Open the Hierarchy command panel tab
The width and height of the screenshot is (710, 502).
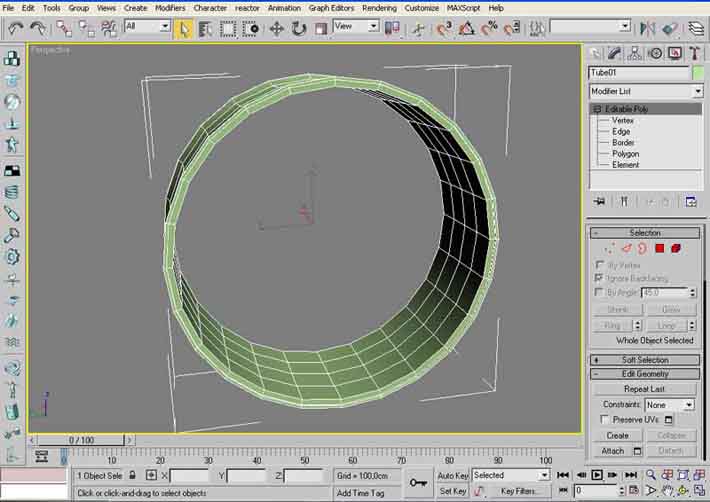(637, 53)
